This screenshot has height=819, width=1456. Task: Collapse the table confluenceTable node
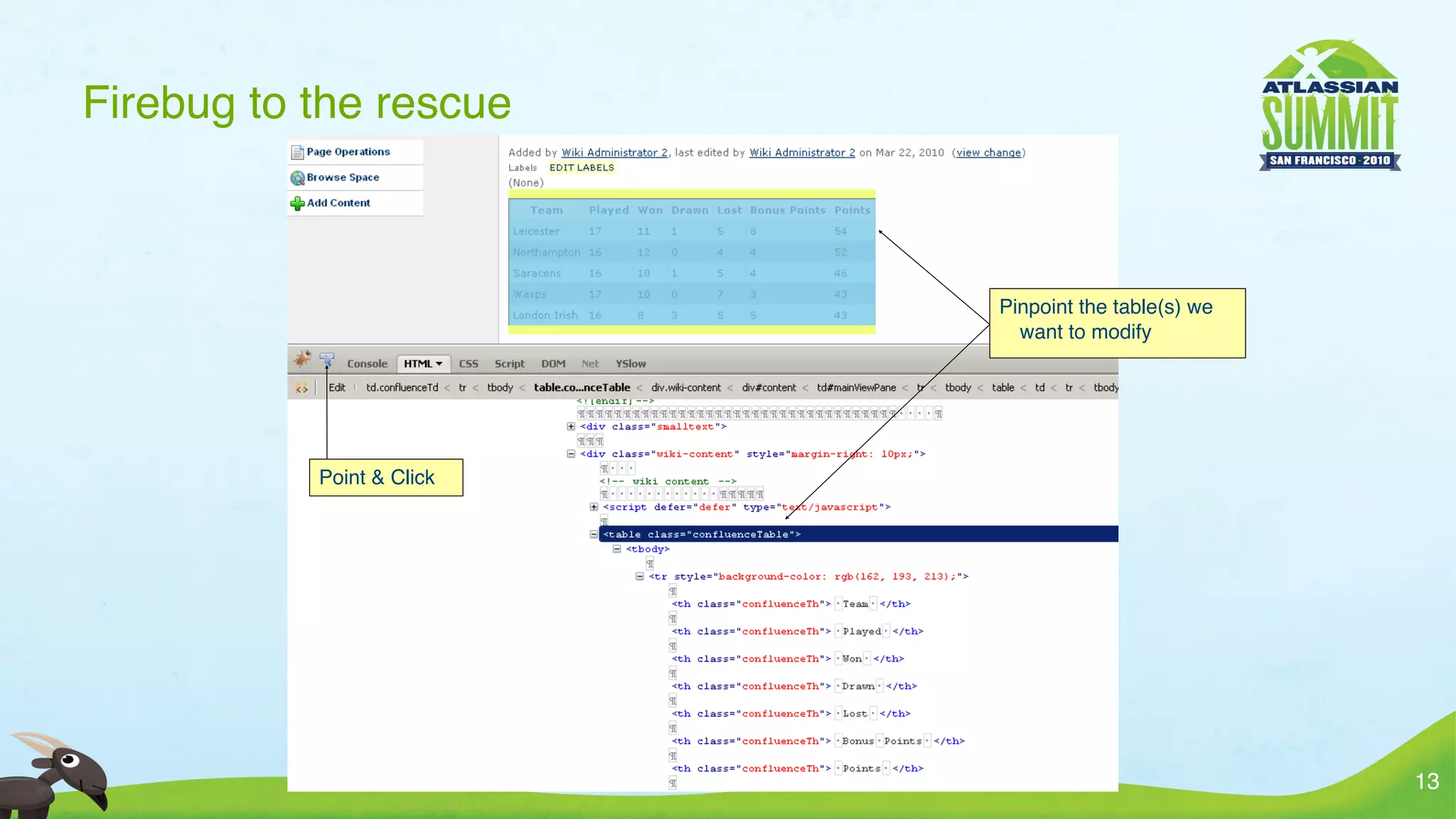click(x=594, y=534)
